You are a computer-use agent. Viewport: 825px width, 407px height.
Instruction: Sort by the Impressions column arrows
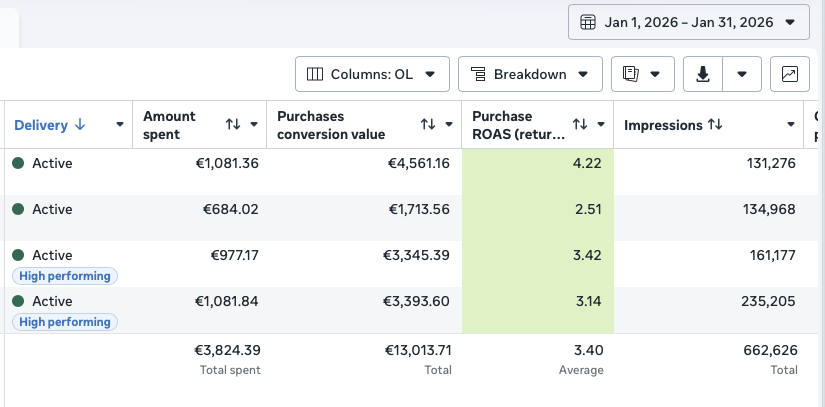(715, 125)
